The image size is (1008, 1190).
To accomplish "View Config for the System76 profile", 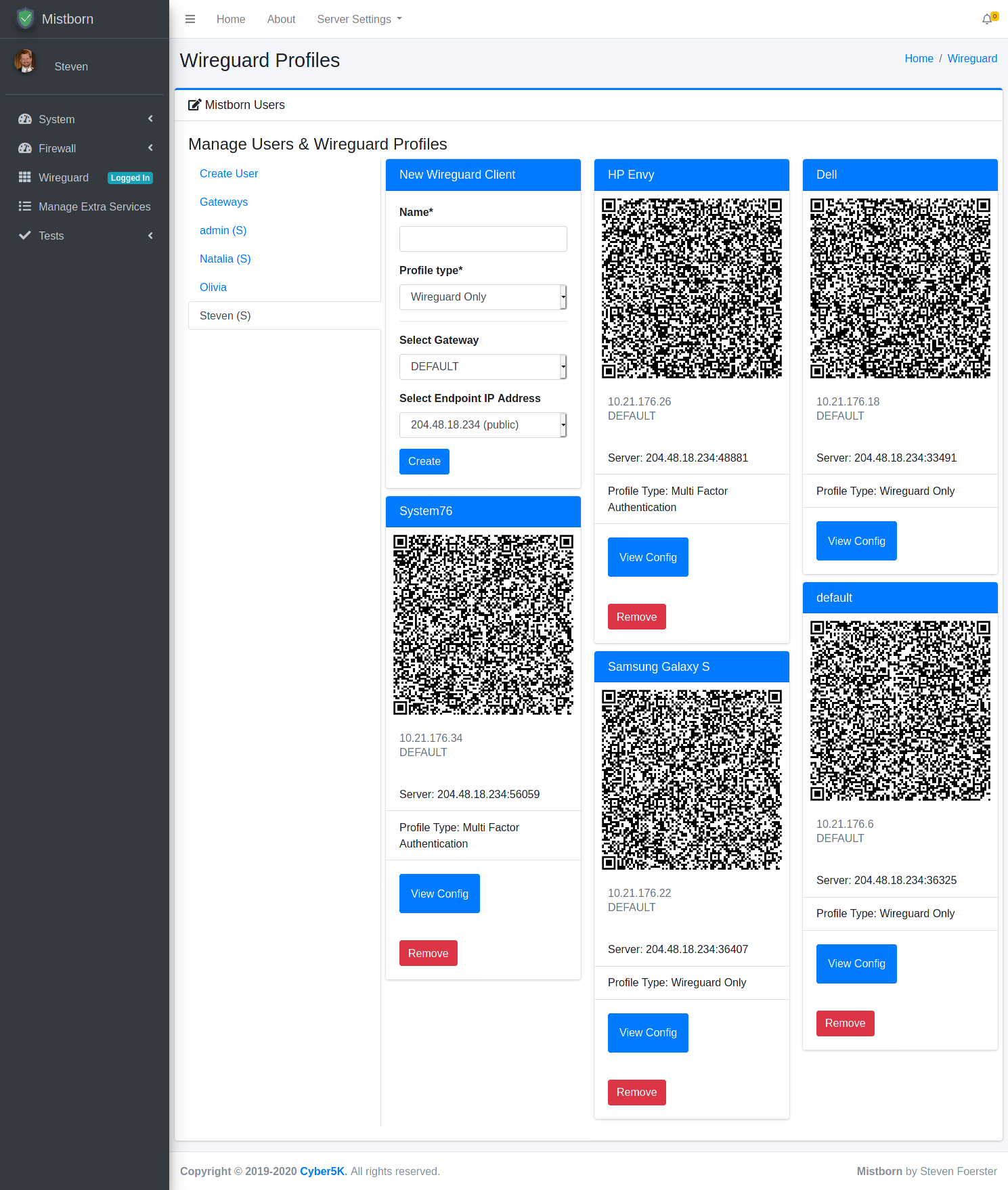I will [x=439, y=894].
